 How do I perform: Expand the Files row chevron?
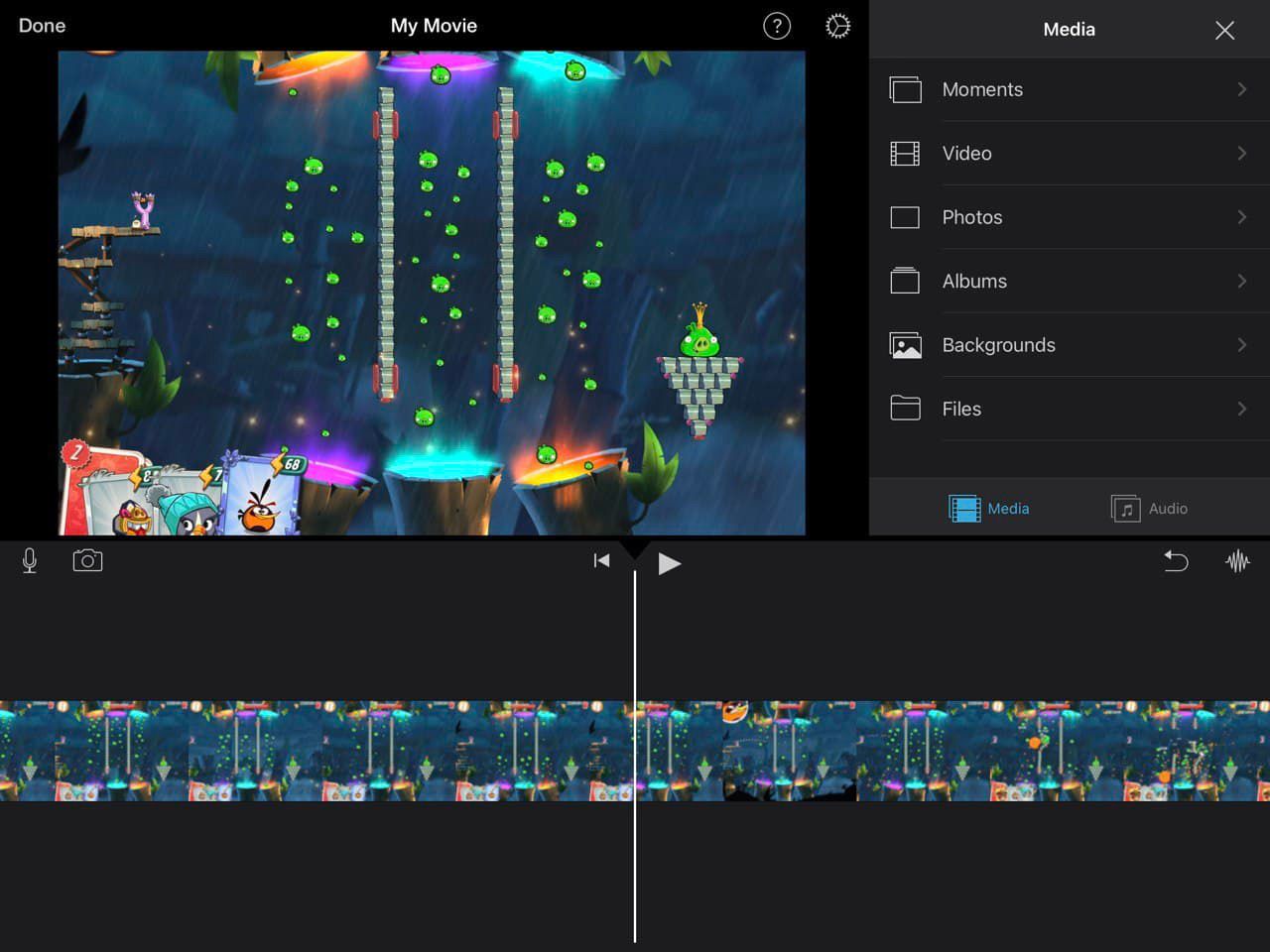click(1241, 409)
